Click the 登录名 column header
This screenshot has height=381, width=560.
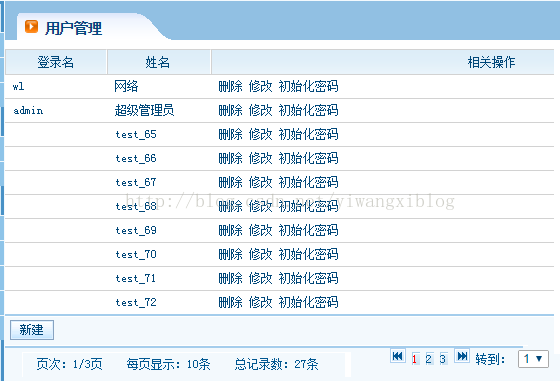(56, 62)
